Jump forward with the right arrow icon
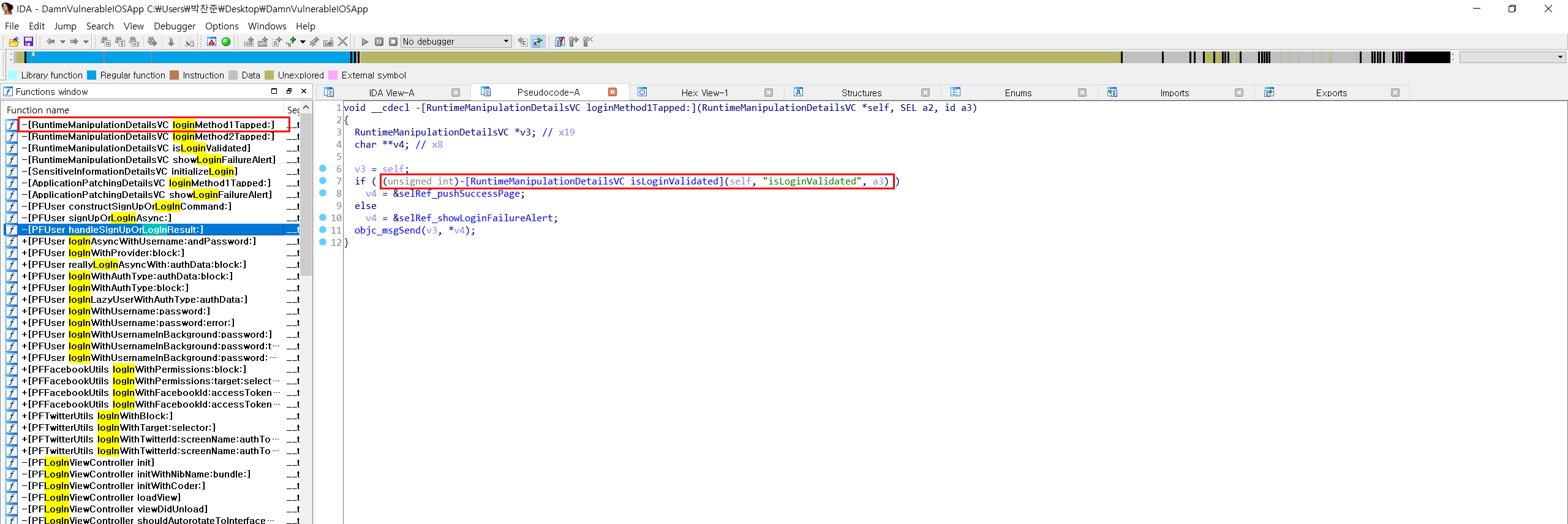This screenshot has height=524, width=1568. click(74, 42)
